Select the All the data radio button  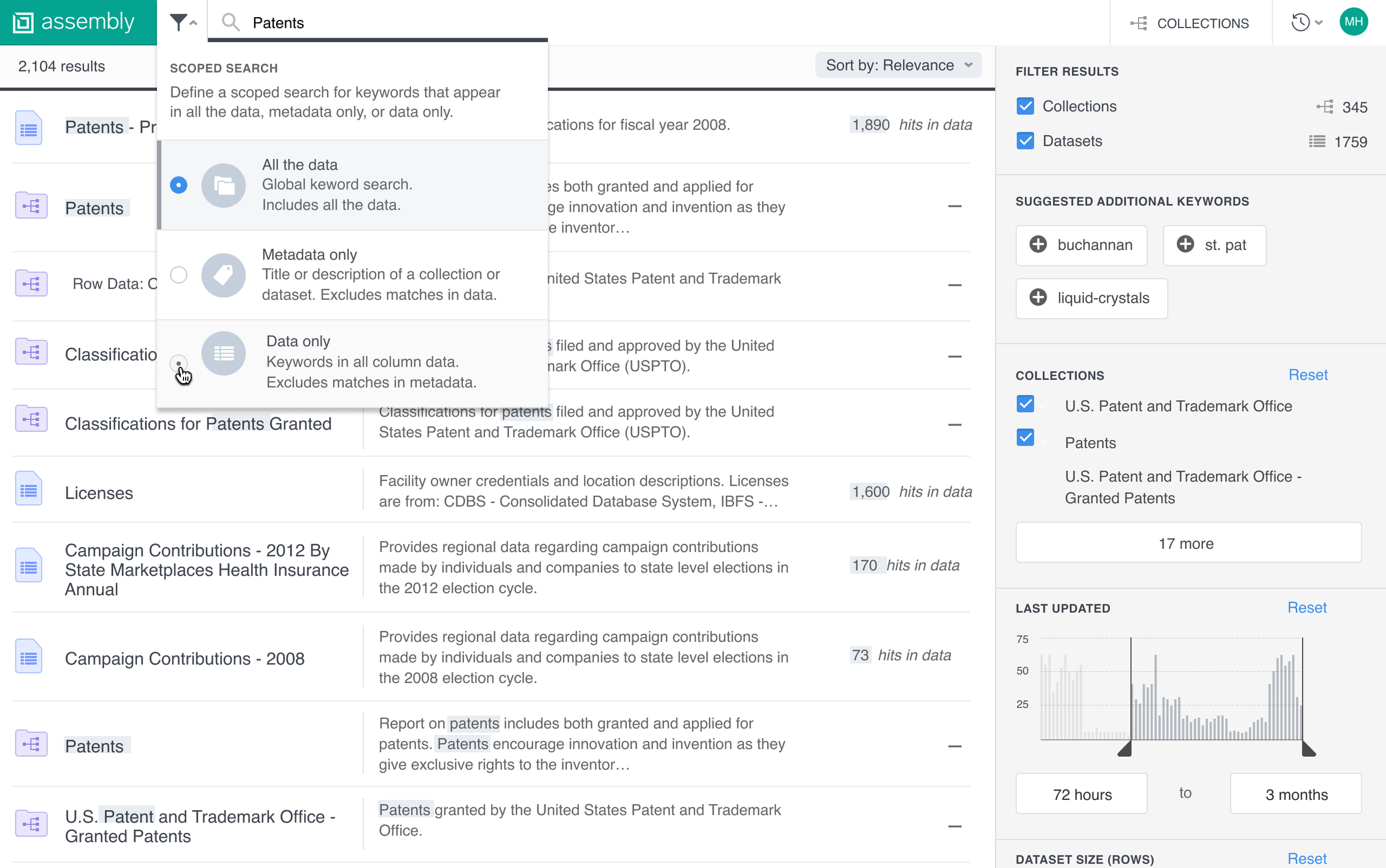click(179, 185)
